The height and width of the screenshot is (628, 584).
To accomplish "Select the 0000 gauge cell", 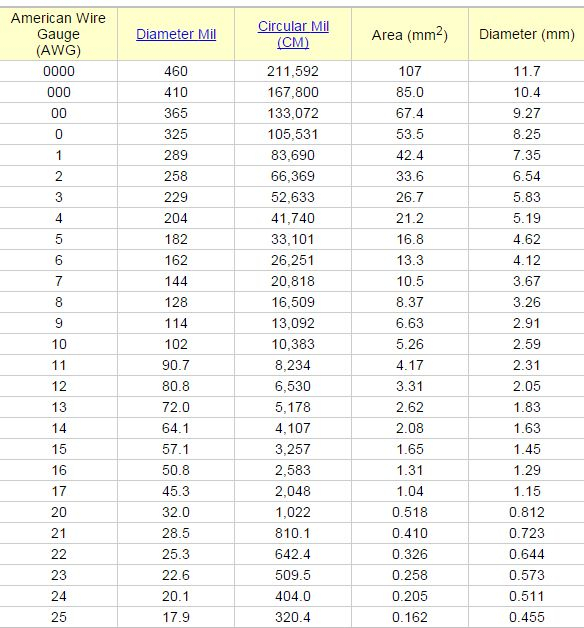I will click(58, 72).
